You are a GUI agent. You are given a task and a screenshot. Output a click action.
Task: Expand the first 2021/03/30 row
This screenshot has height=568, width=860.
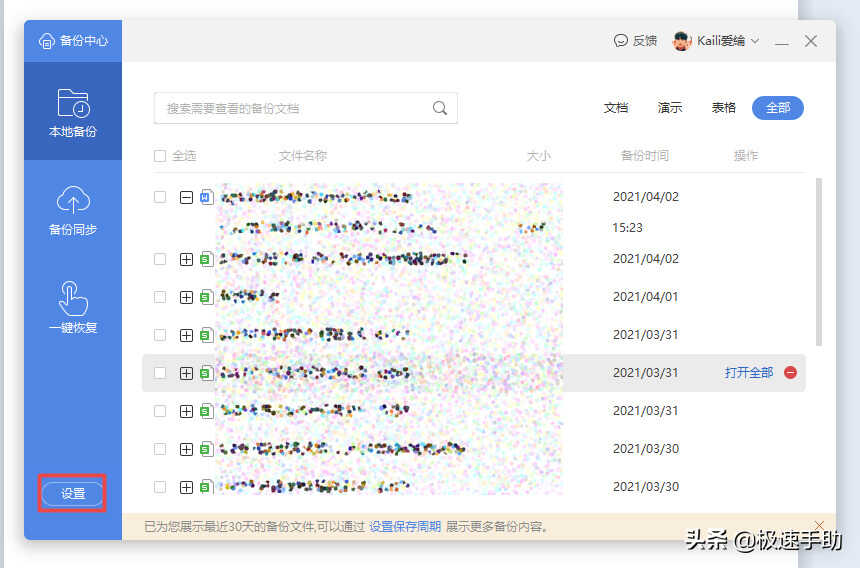186,449
